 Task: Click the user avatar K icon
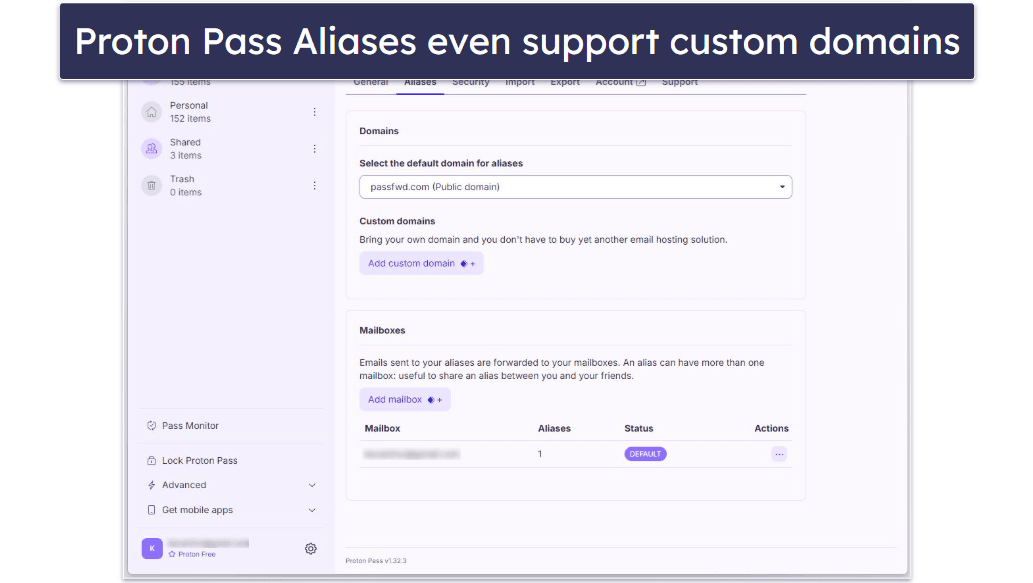point(152,548)
